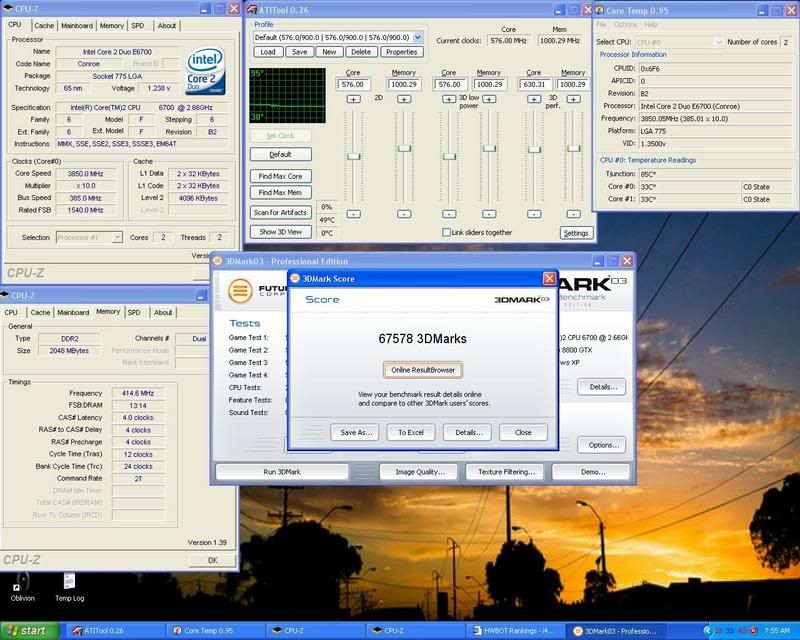Decrease 3D perf. Memory with minus button
The height and width of the screenshot is (640, 800).
tap(573, 214)
